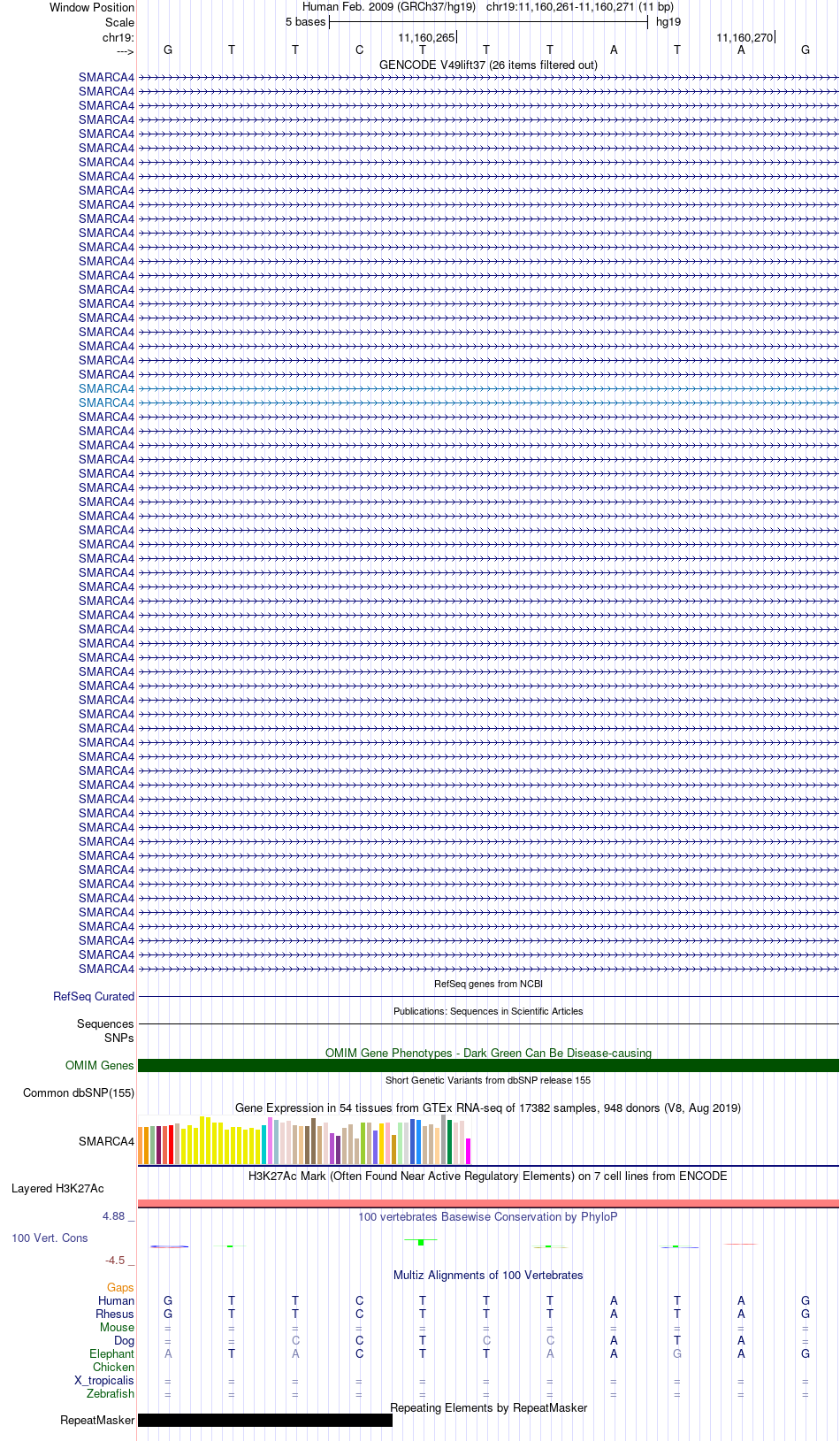Click the OMIM Gene Phenotypes title text

tap(488, 1053)
